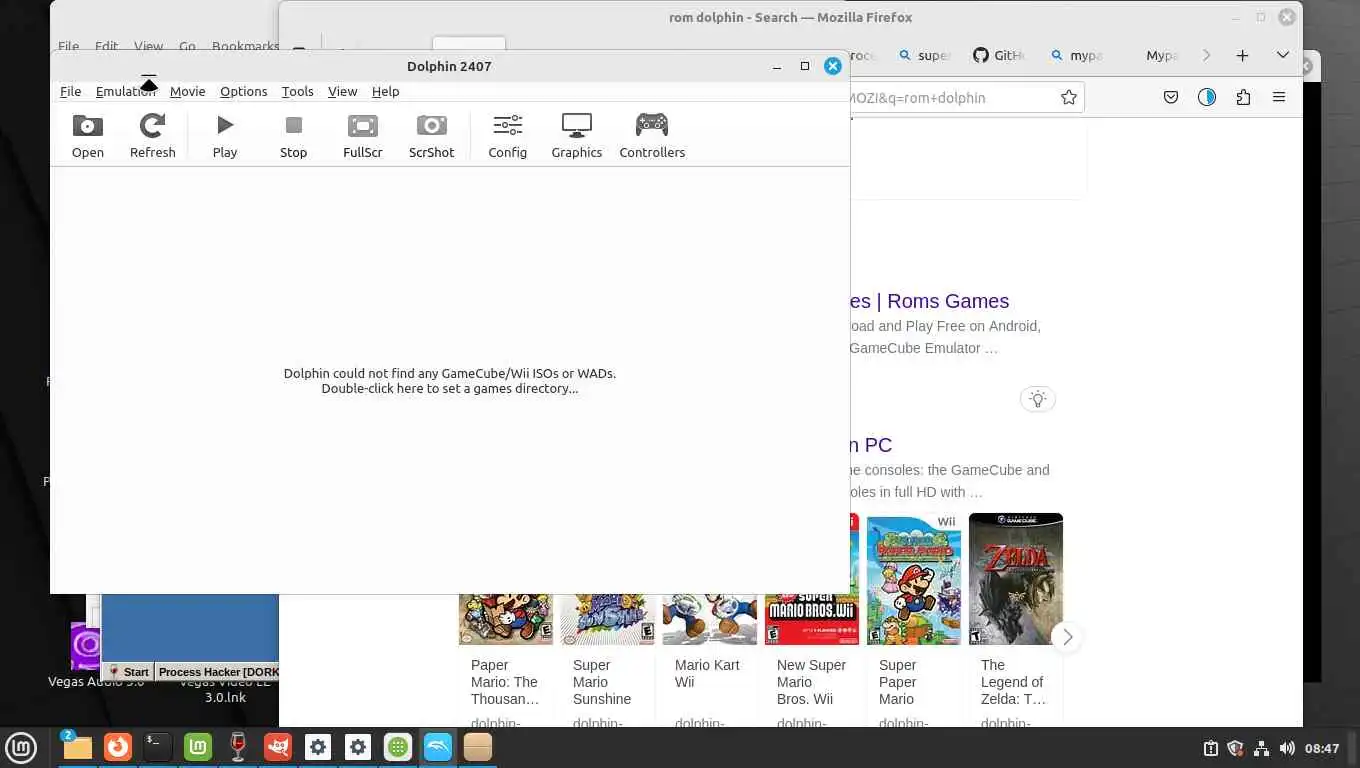Refresh the Dolphin game list
The image size is (1360, 768).
(x=152, y=136)
